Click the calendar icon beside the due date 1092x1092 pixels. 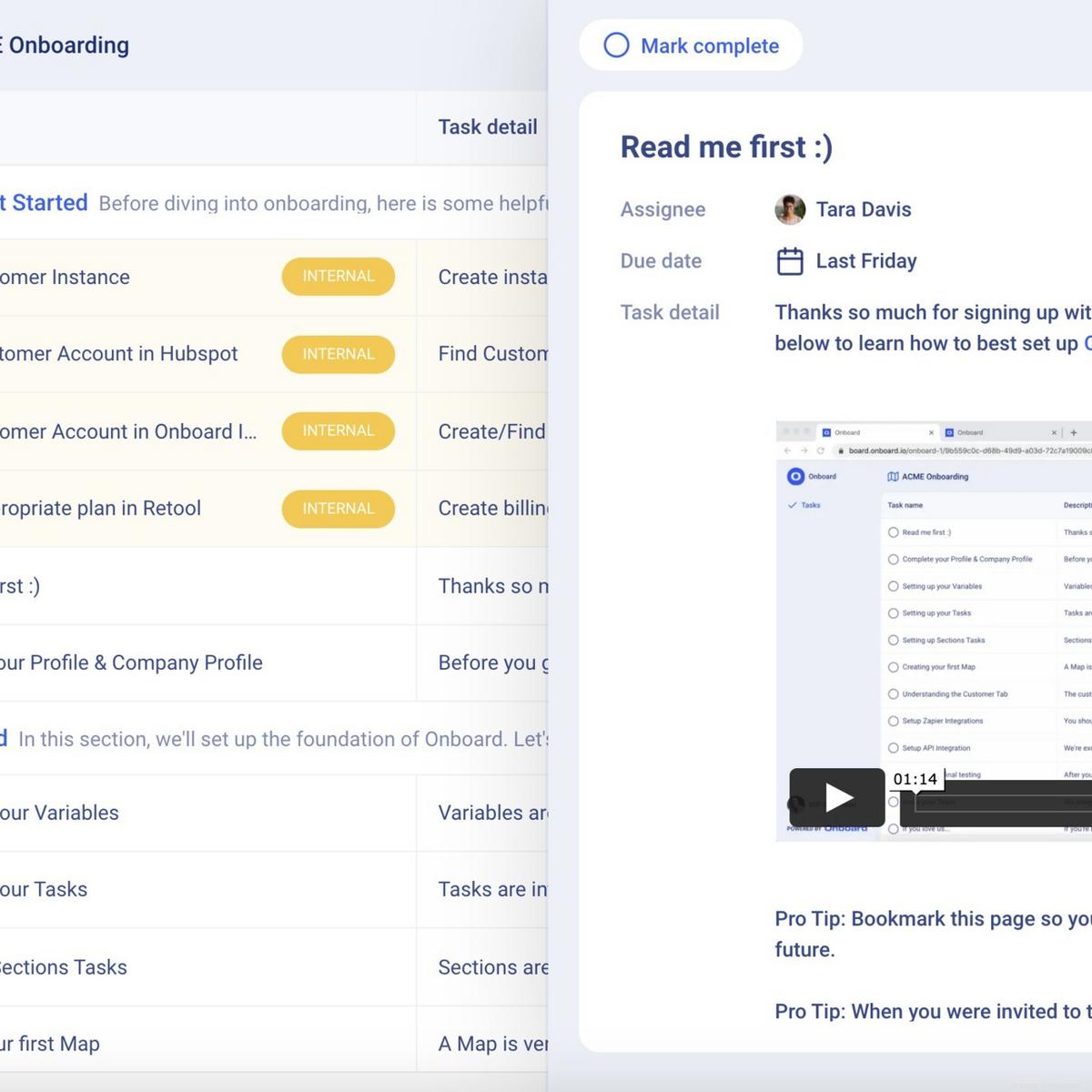coord(790,261)
